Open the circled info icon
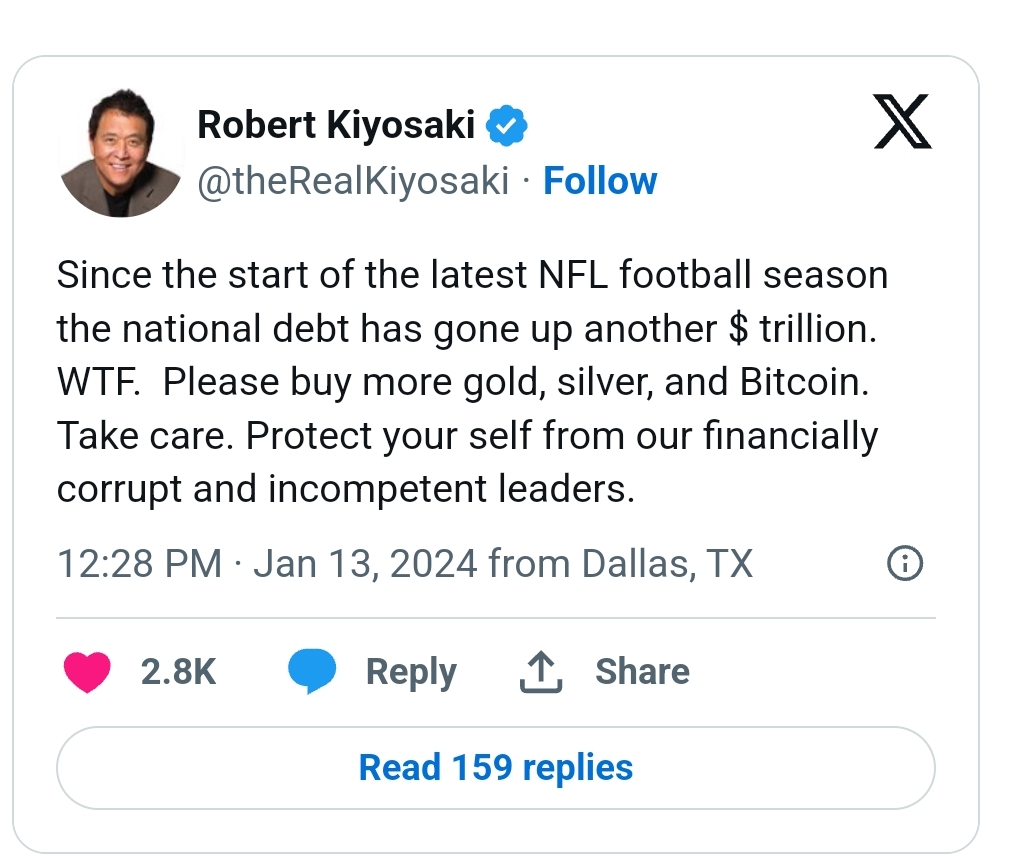Screen dimensions: 1011x856 tap(905, 563)
